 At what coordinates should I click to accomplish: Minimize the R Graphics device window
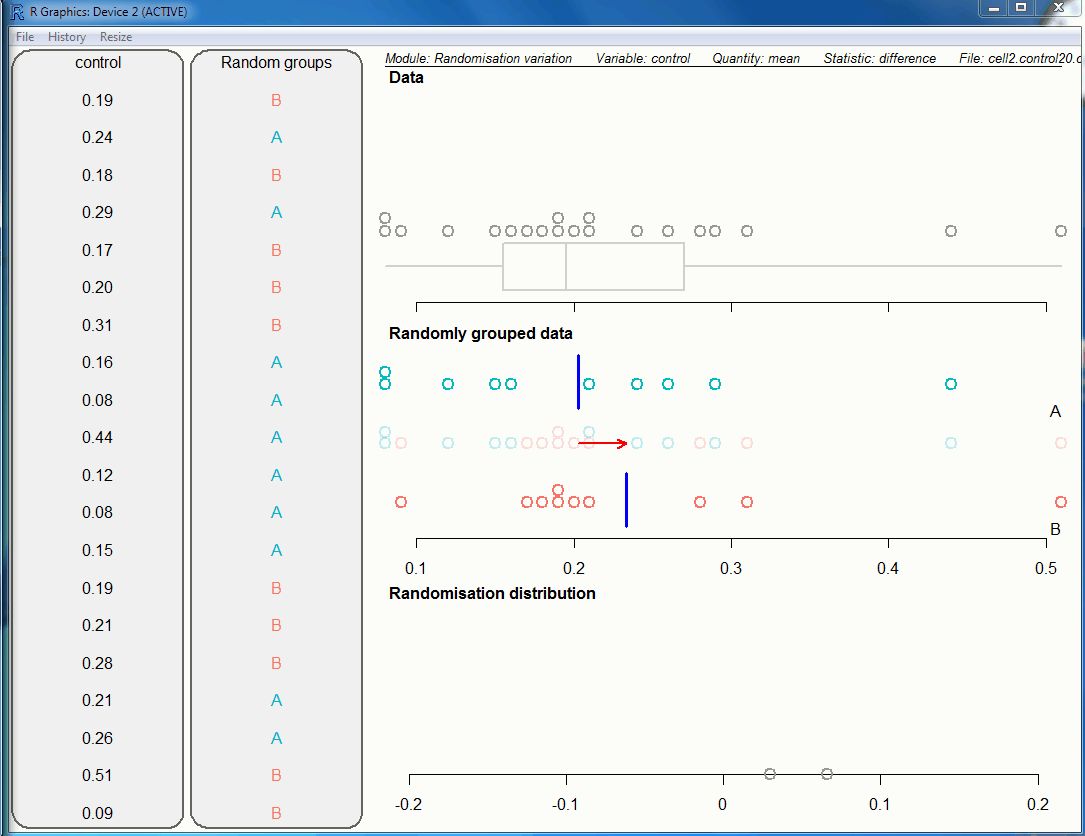point(993,8)
